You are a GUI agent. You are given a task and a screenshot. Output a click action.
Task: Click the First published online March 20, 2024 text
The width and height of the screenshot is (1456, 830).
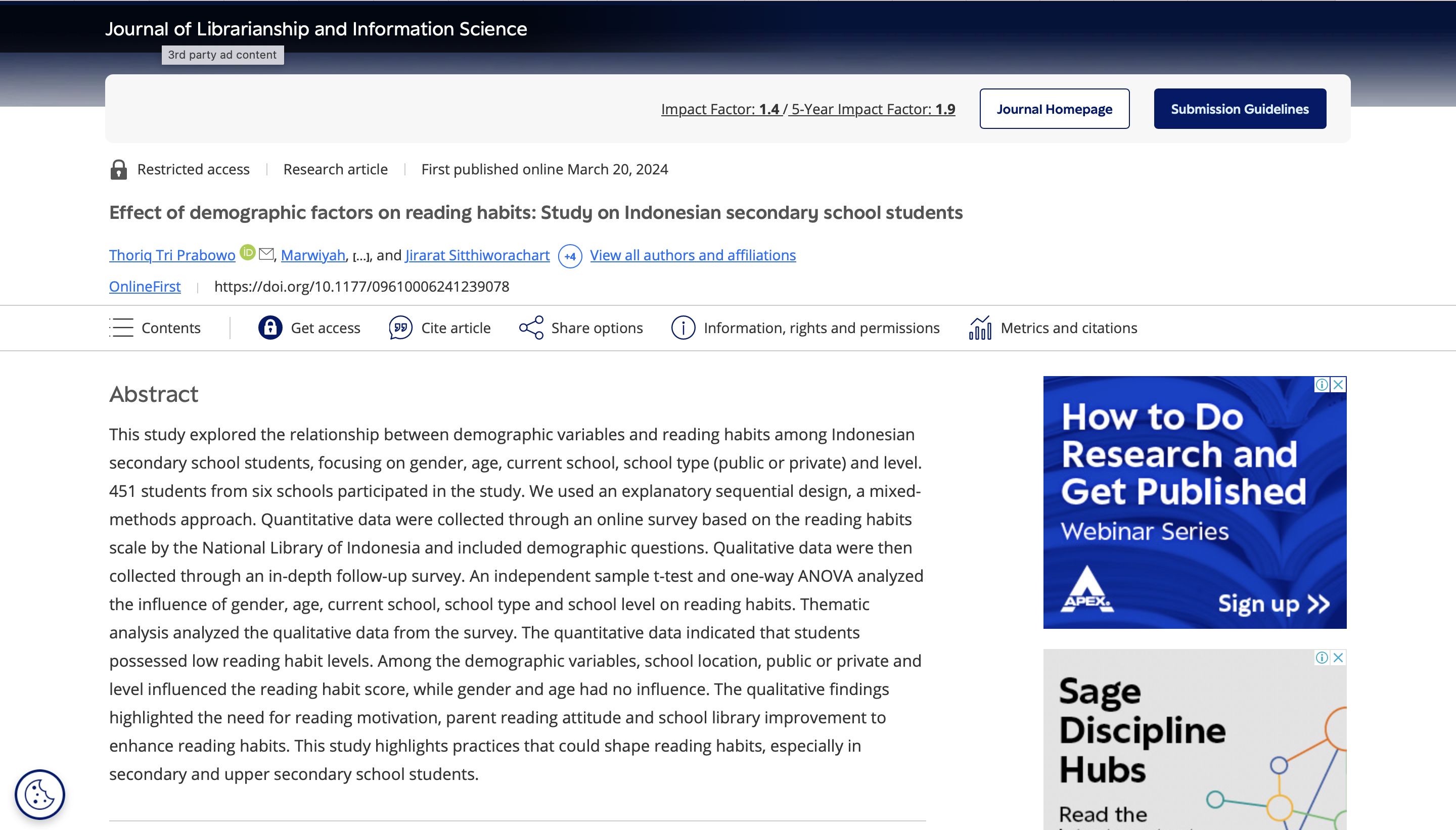coord(544,169)
